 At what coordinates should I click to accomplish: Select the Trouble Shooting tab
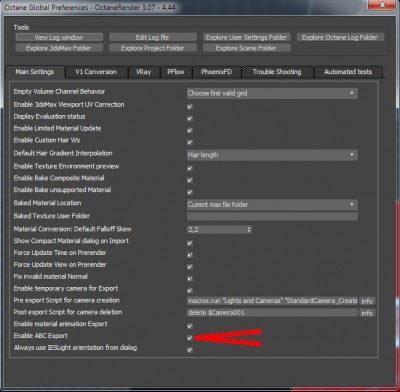point(277,72)
